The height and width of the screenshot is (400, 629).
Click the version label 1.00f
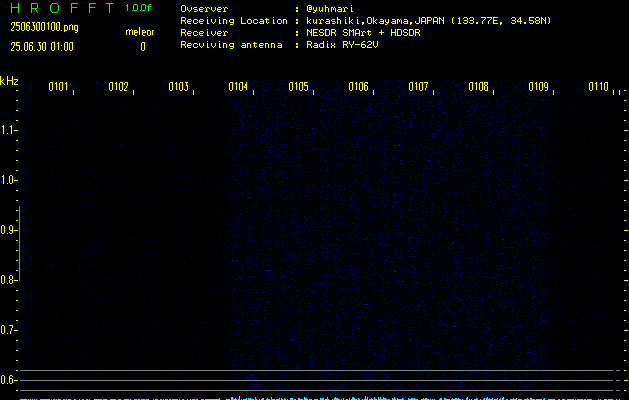tap(138, 8)
